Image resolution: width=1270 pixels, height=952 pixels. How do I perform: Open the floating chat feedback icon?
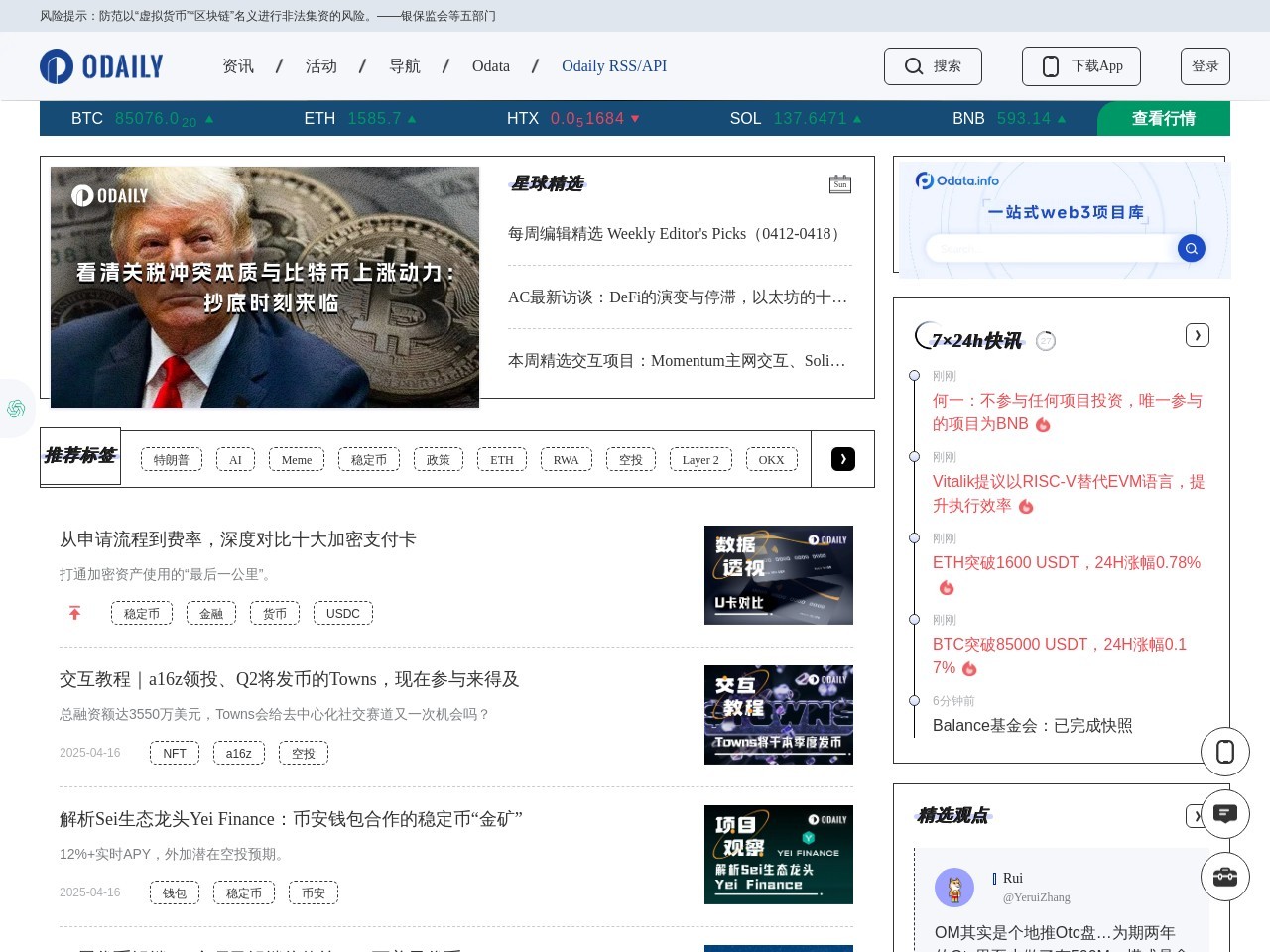click(x=1225, y=814)
